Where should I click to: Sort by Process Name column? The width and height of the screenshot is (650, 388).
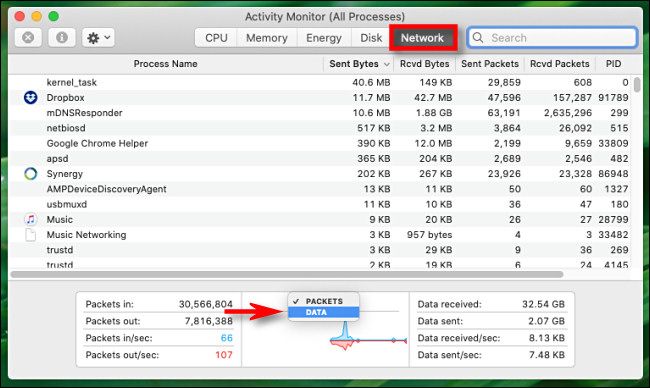coord(165,64)
